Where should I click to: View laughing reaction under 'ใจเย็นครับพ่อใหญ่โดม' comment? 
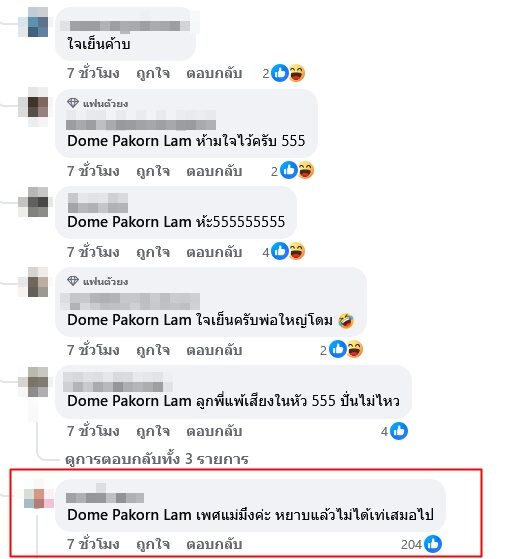354,349
